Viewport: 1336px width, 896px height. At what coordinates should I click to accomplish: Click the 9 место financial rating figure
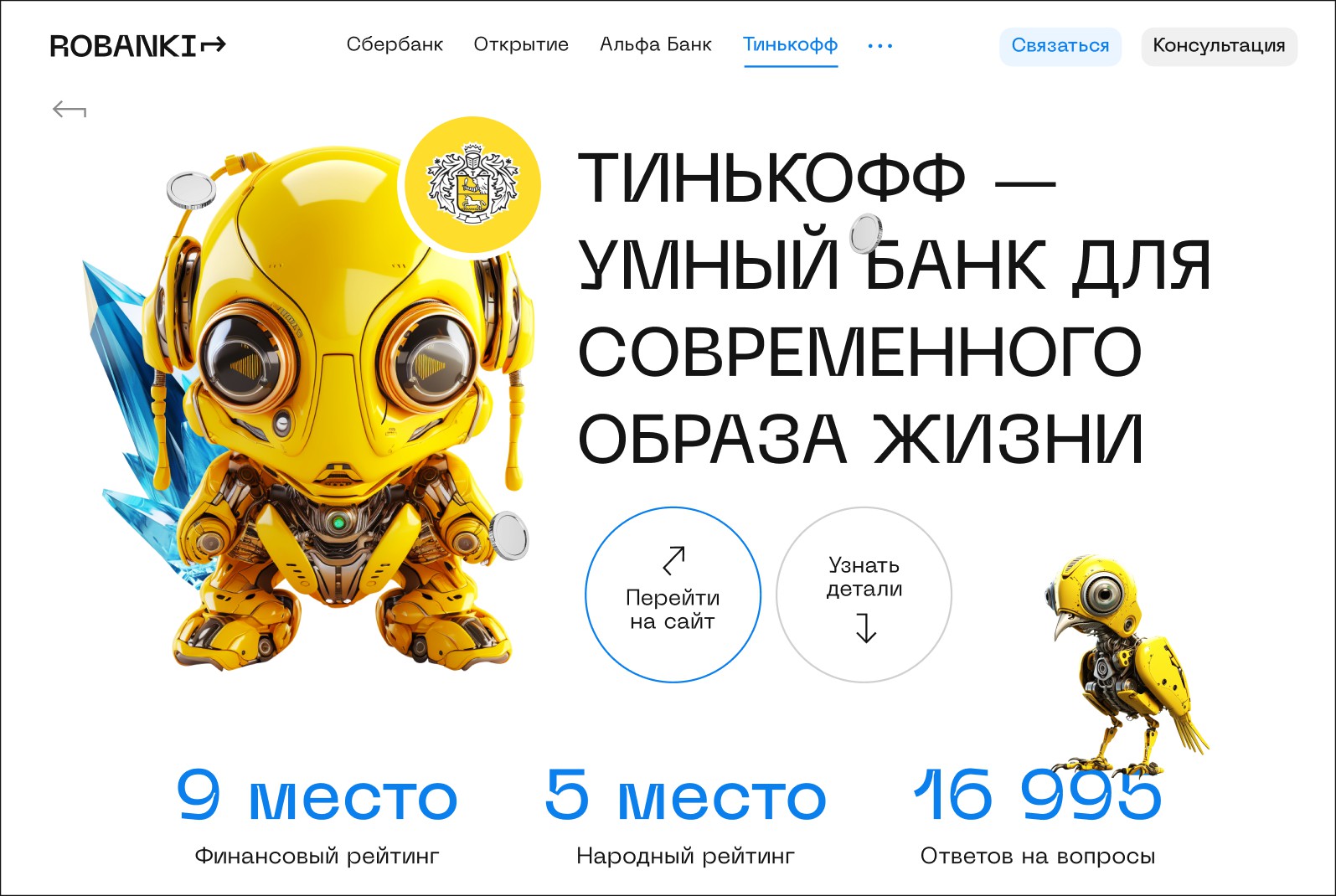pos(317,796)
